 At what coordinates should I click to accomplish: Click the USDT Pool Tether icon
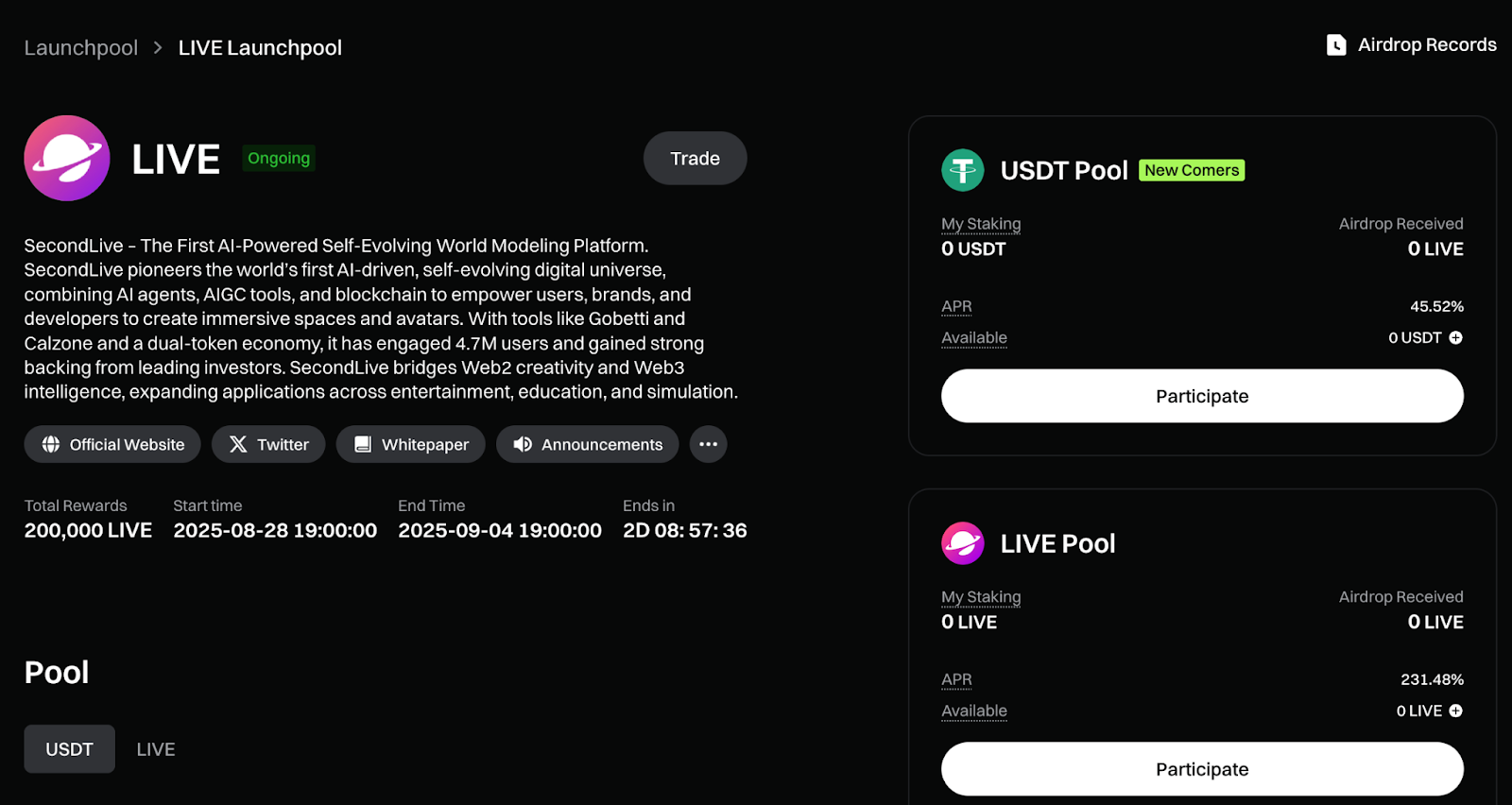point(963,170)
